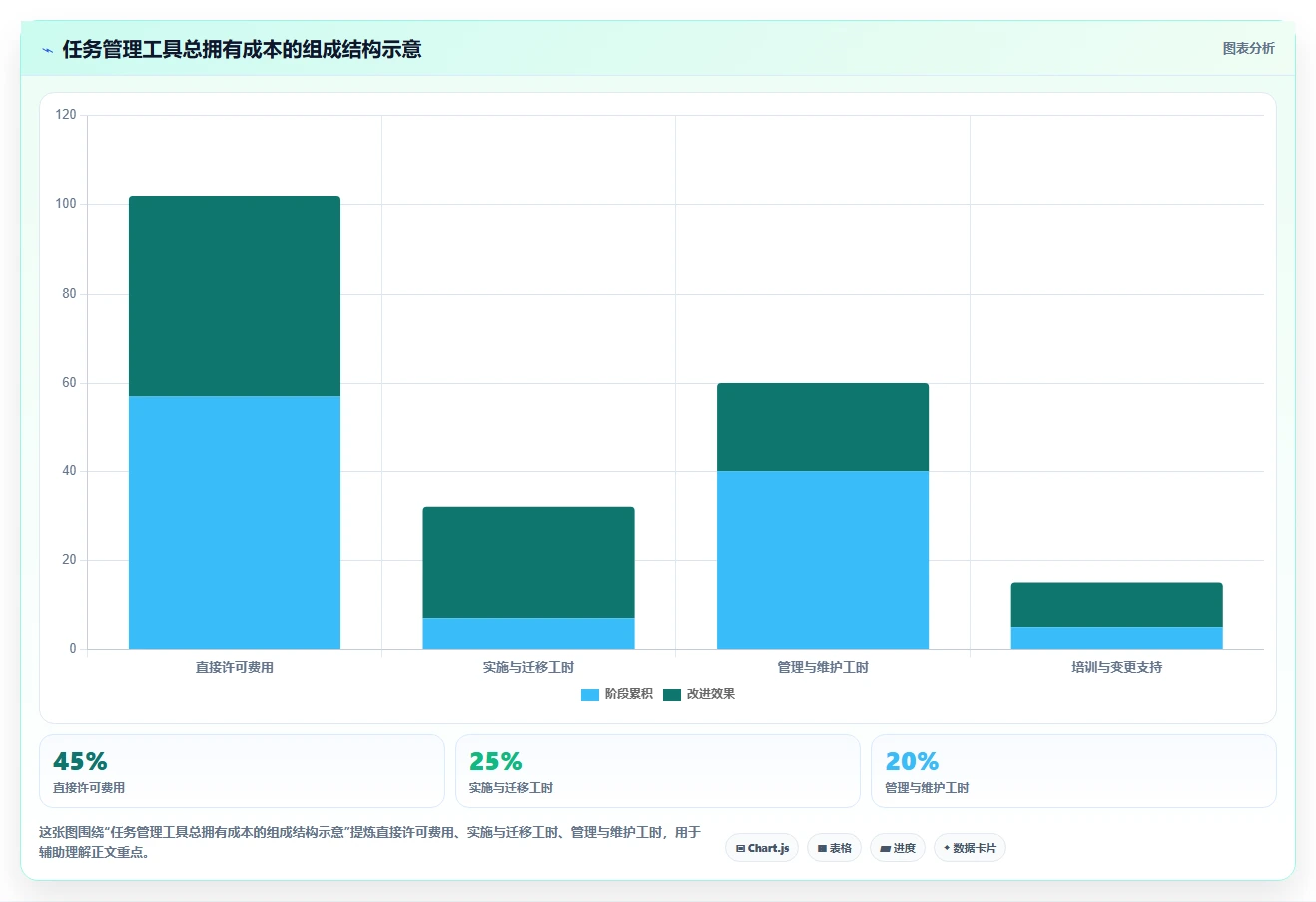The height and width of the screenshot is (902, 1316).
Task: Select the 表格 tag chip
Action: [834, 848]
